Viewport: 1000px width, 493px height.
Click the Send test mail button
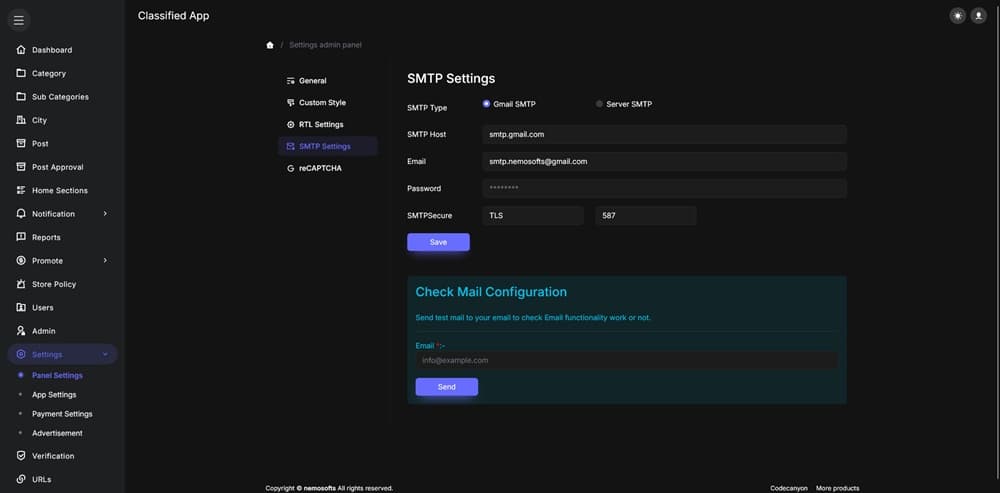(x=446, y=387)
